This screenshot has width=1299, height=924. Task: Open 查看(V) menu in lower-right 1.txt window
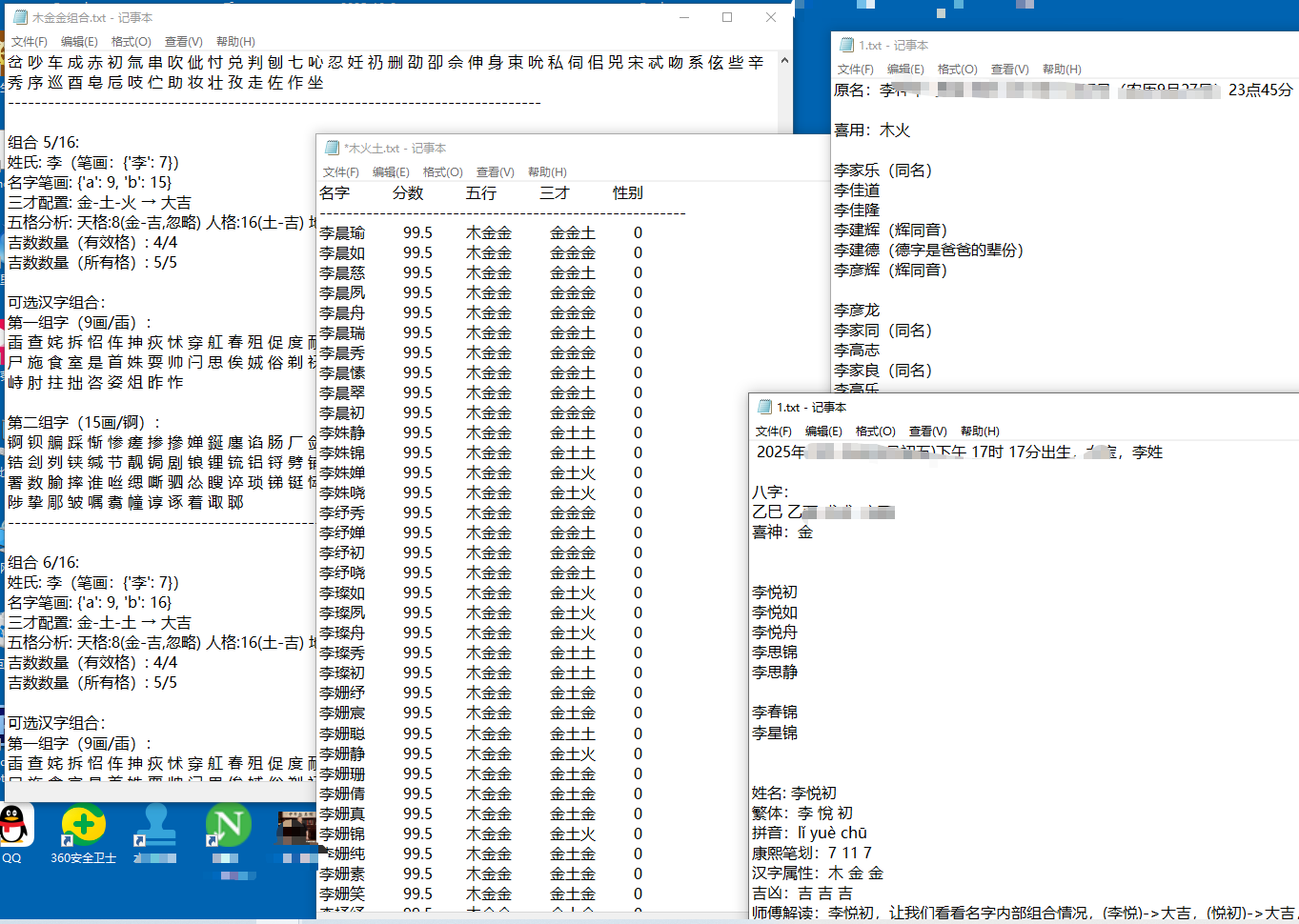click(927, 432)
